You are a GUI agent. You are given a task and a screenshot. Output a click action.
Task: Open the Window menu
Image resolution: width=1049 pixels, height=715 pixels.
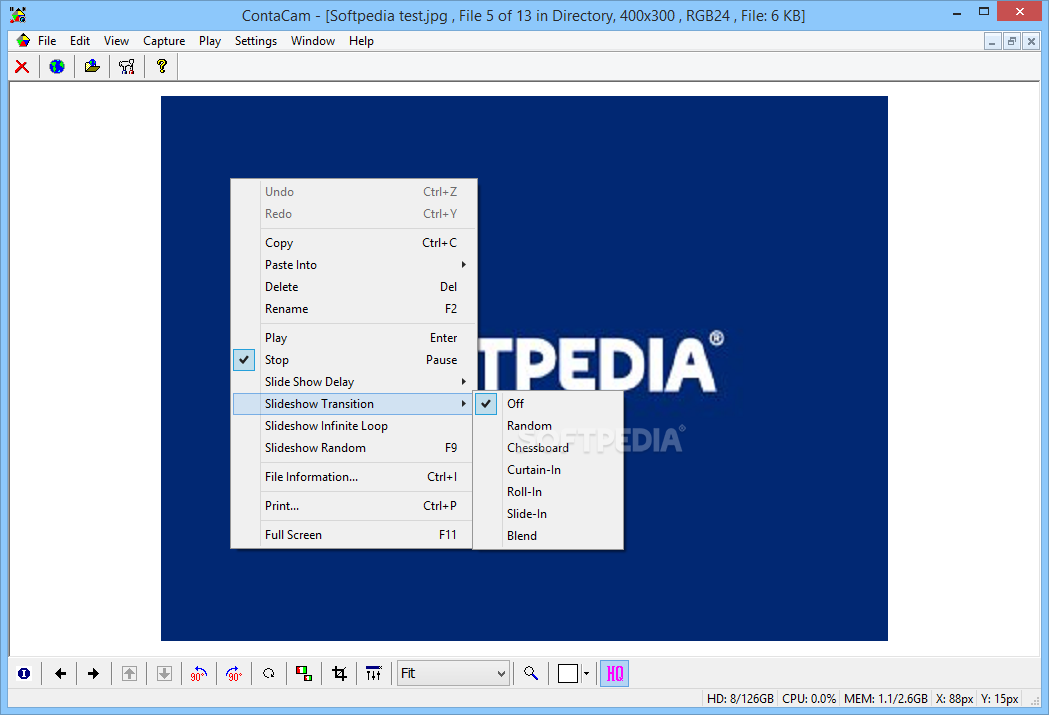pos(313,41)
